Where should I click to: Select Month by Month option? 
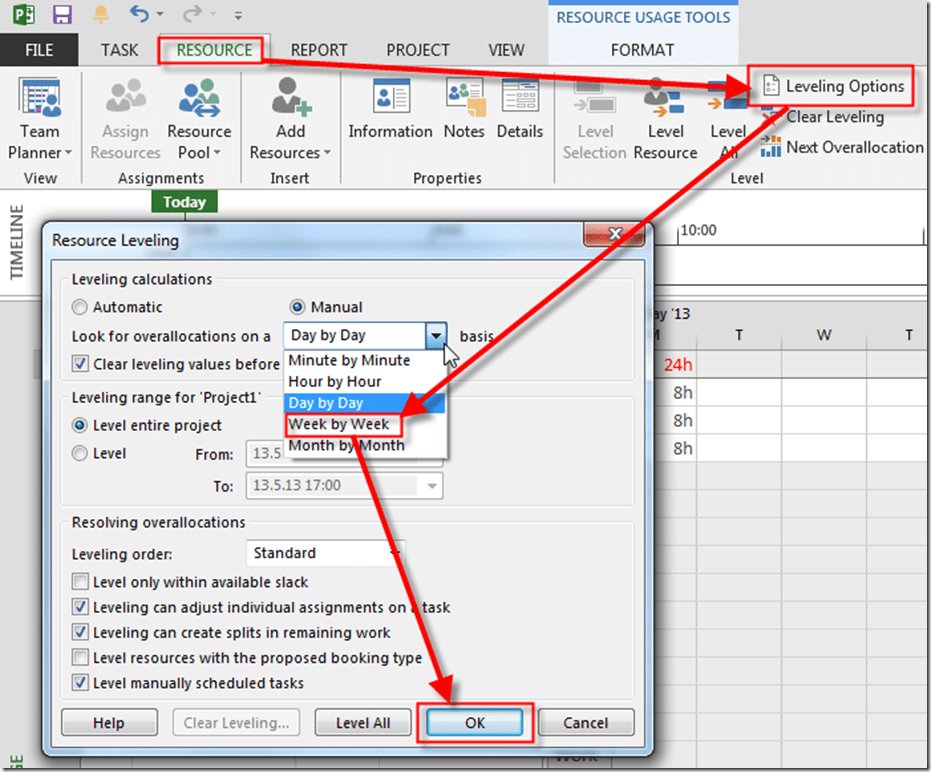point(346,445)
